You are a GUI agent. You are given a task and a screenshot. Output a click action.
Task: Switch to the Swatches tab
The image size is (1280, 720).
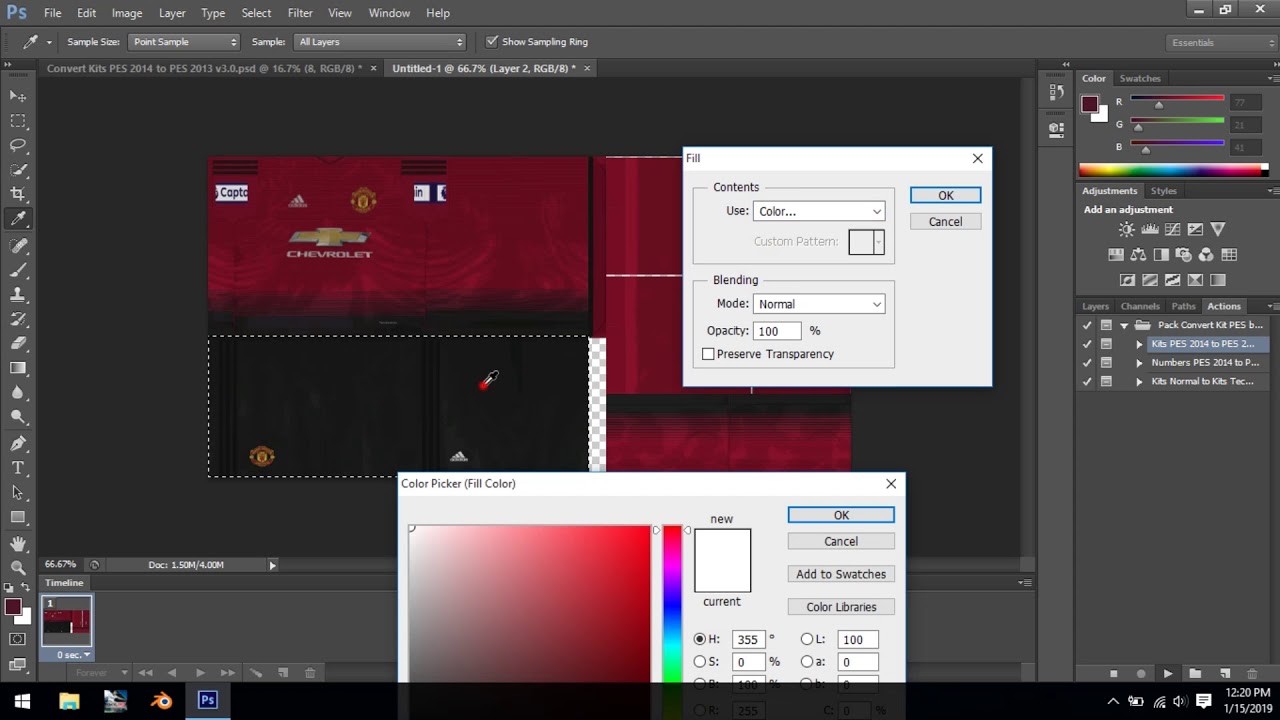(1140, 78)
